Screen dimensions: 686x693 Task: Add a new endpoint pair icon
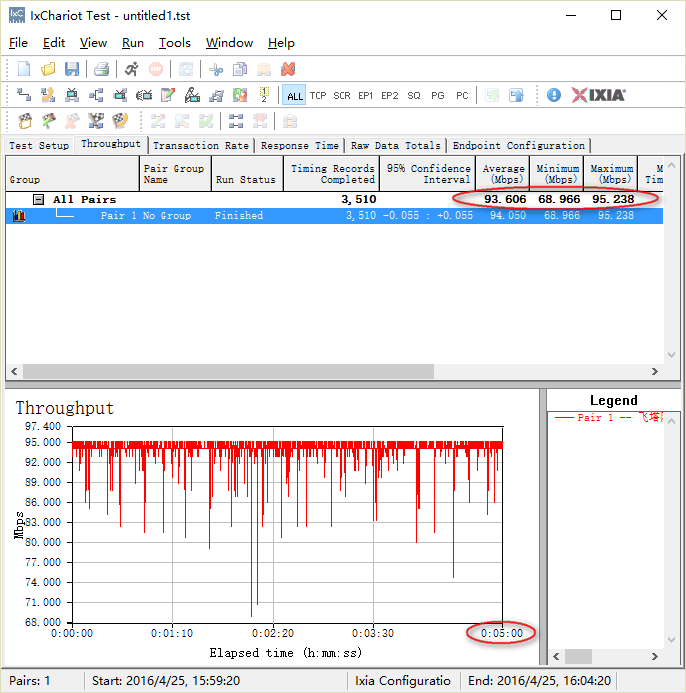point(24,95)
